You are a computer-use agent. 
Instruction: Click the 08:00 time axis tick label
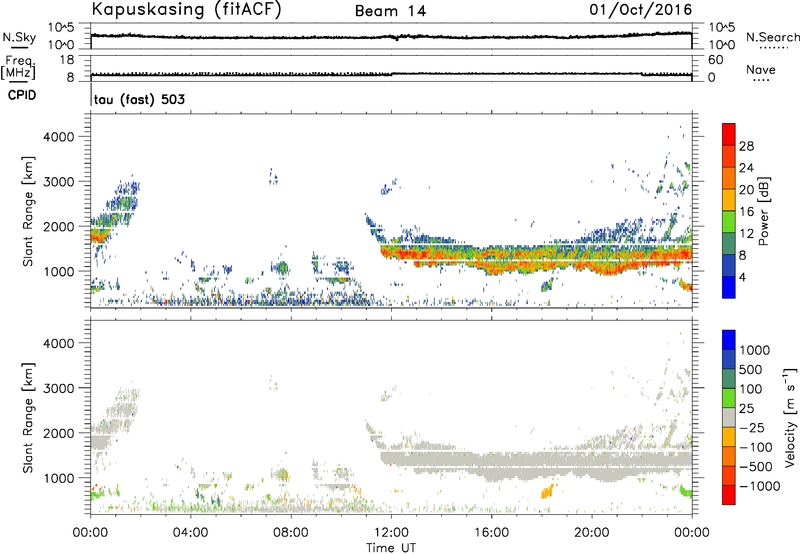[x=291, y=533]
